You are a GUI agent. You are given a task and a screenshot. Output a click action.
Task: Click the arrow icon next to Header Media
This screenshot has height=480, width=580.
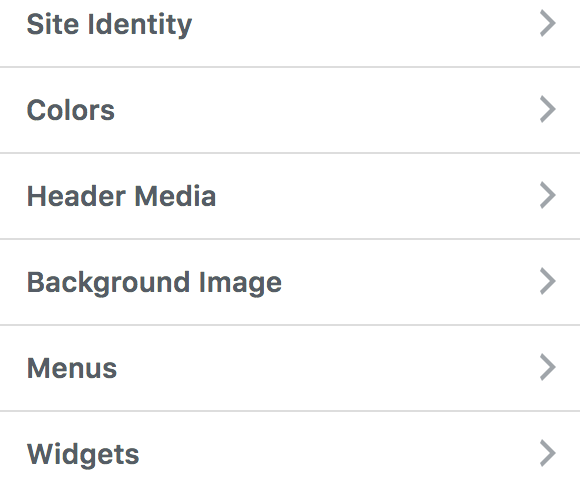coord(548,195)
